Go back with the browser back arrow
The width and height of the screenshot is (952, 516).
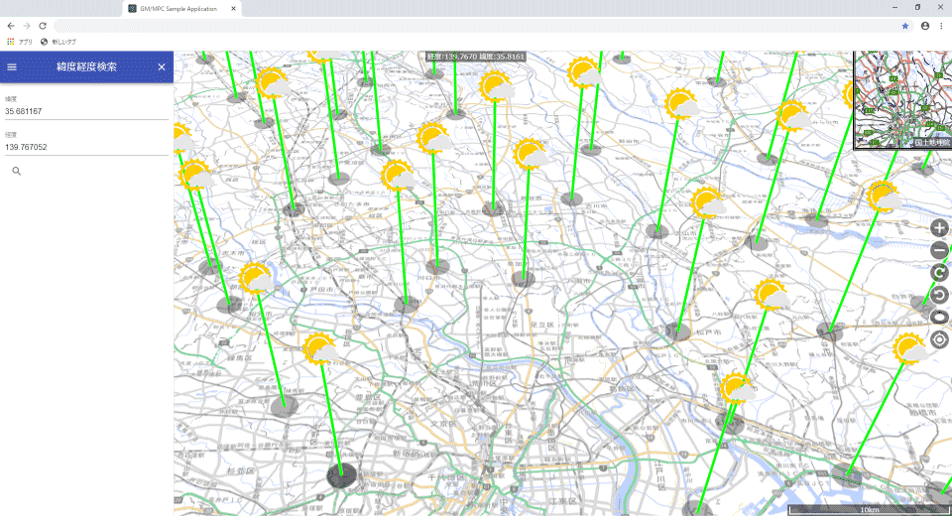pos(11,26)
